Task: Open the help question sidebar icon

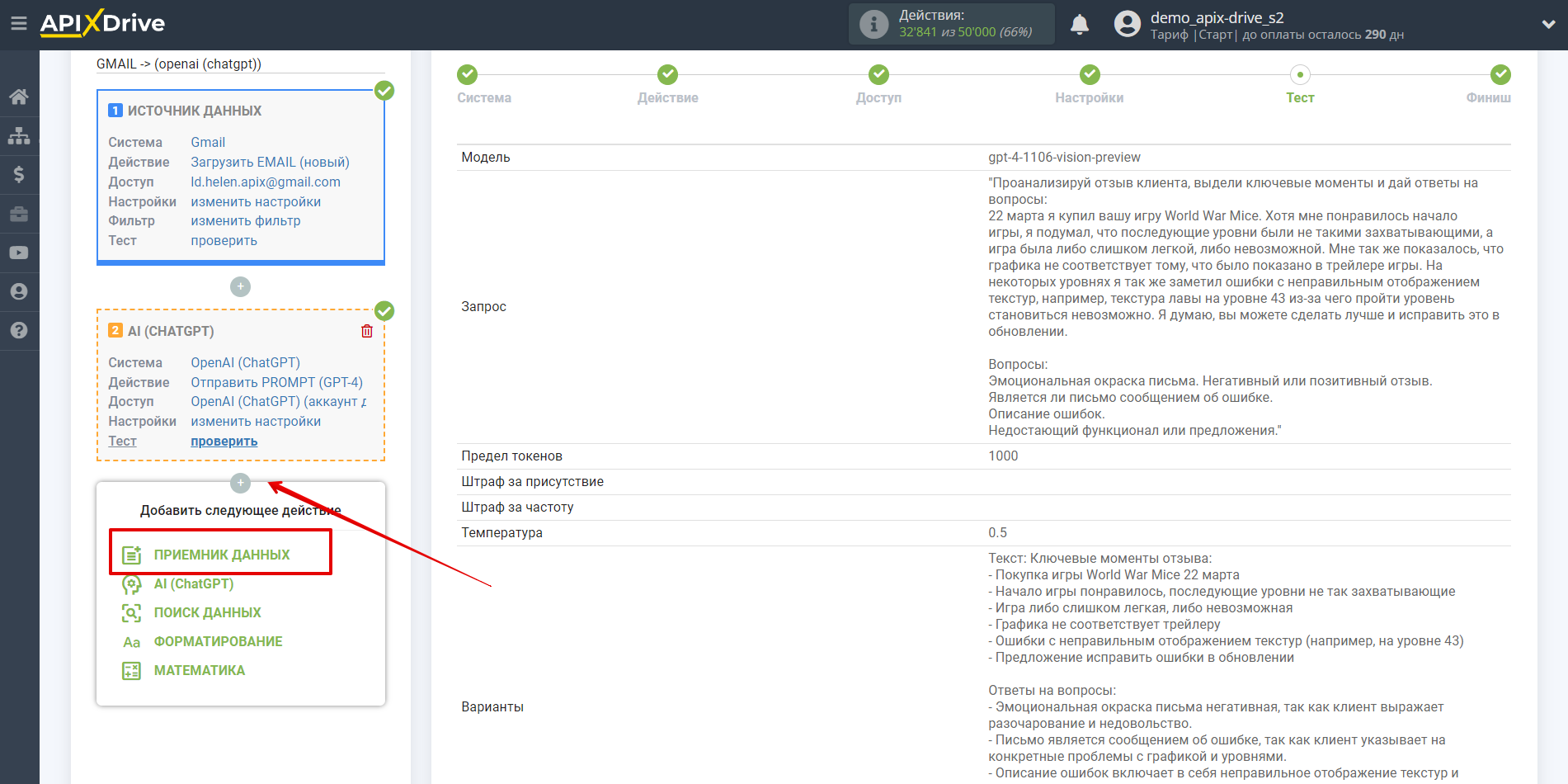Action: click(19, 330)
